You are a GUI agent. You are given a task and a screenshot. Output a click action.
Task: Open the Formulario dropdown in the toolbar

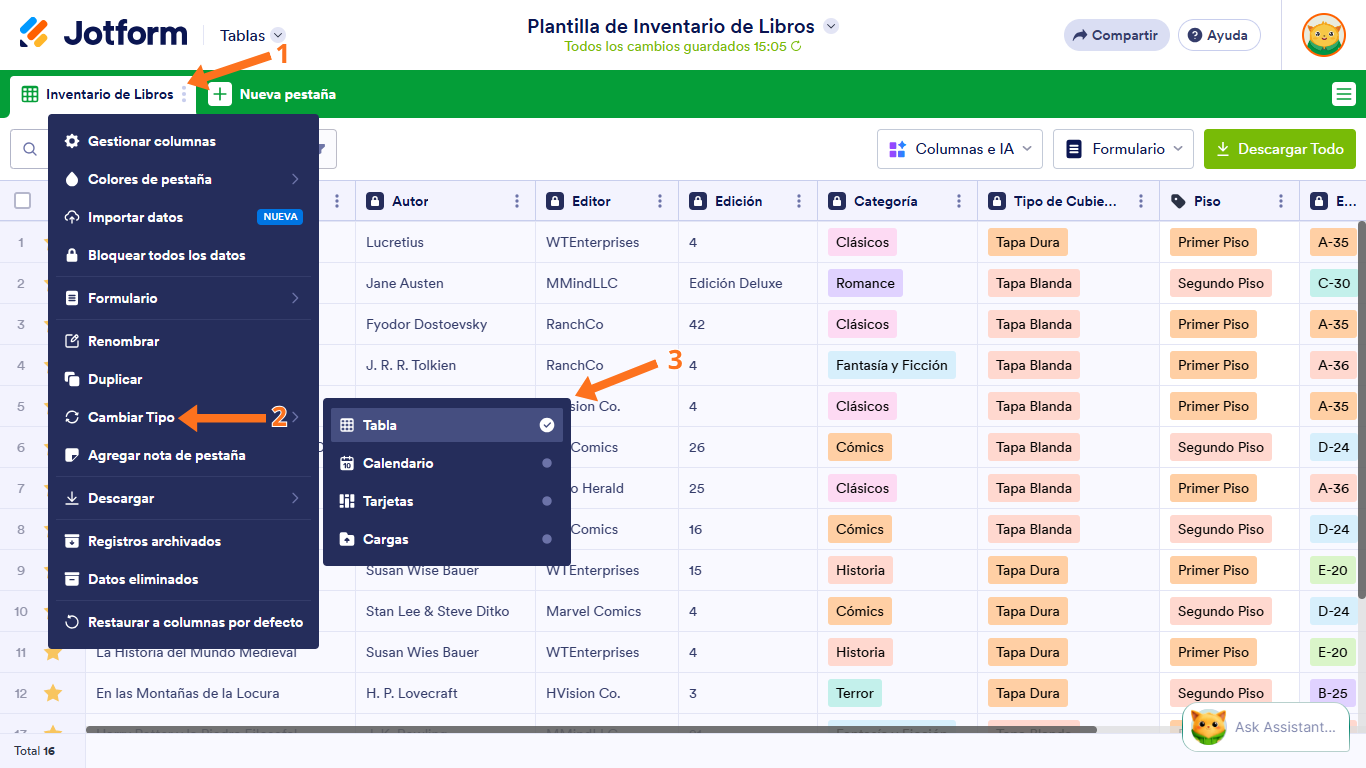pos(1123,149)
